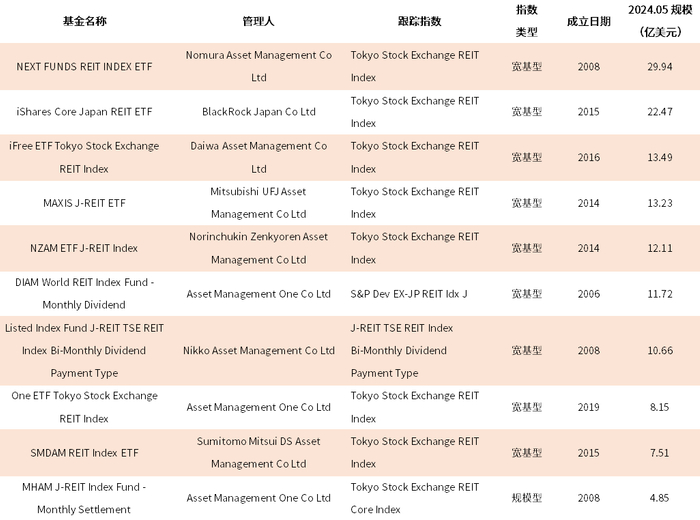This screenshot has width=700, height=520.
Task: Click size value 4.85
Action: point(660,498)
